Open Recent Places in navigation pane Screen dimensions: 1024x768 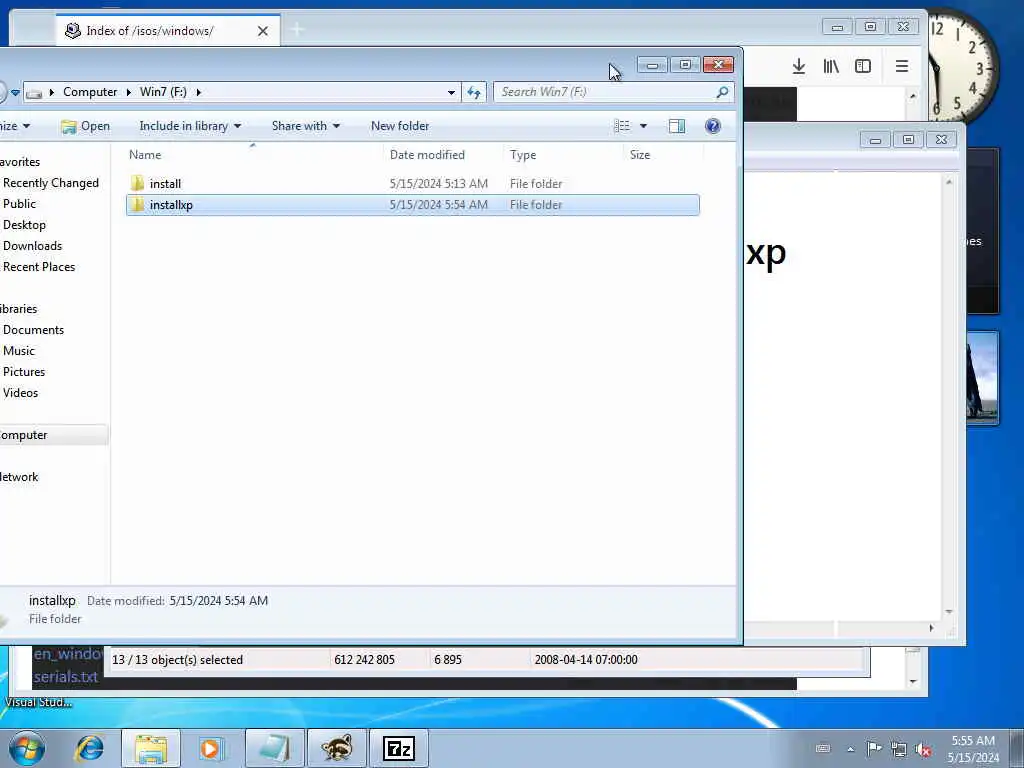[39, 266]
